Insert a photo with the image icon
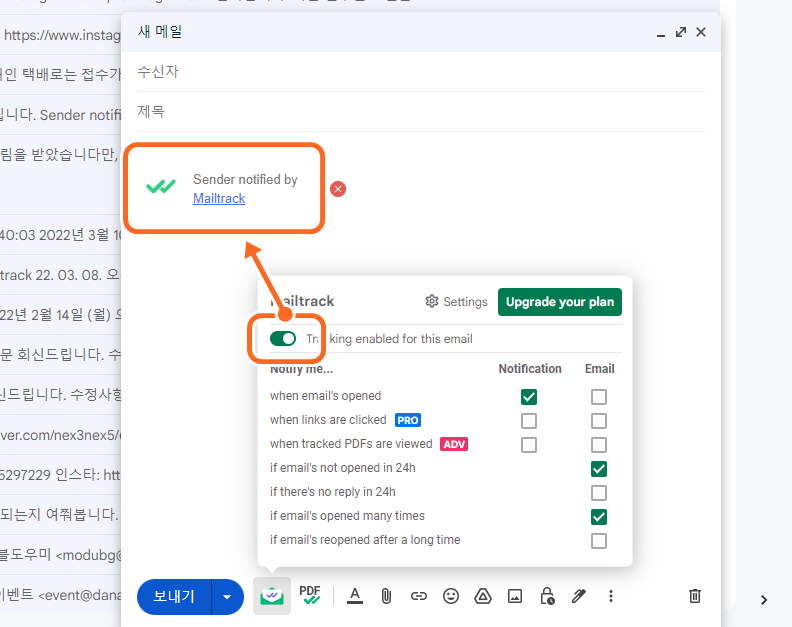 click(x=515, y=596)
